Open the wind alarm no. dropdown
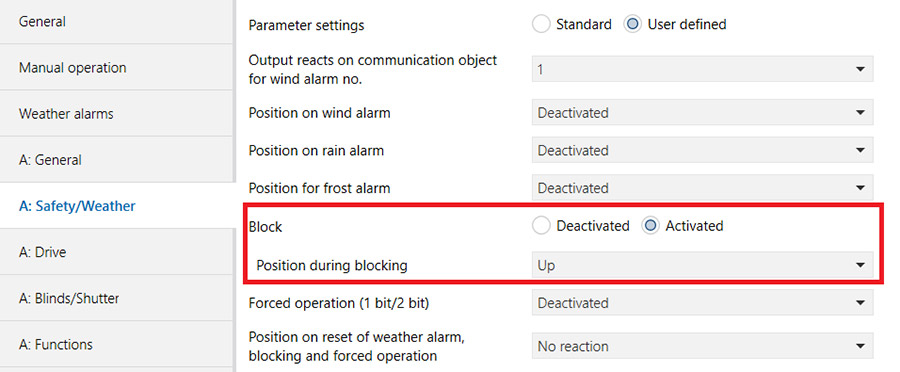 [703, 69]
